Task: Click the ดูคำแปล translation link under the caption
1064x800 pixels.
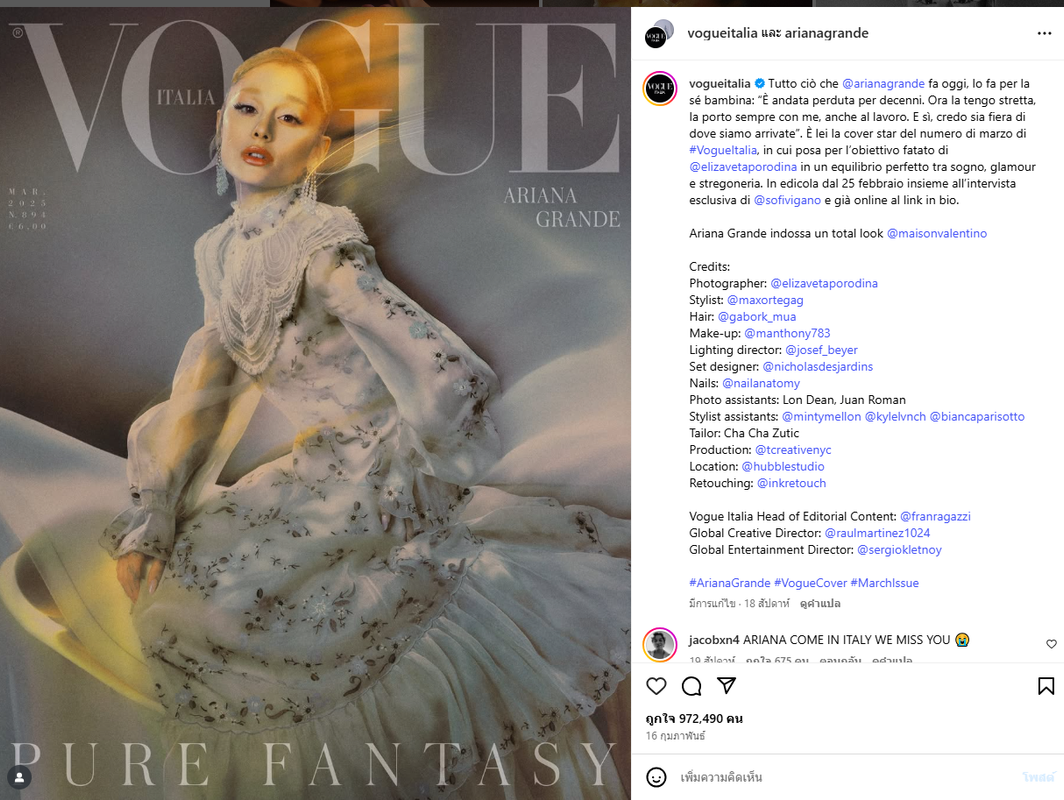Action: click(x=820, y=603)
